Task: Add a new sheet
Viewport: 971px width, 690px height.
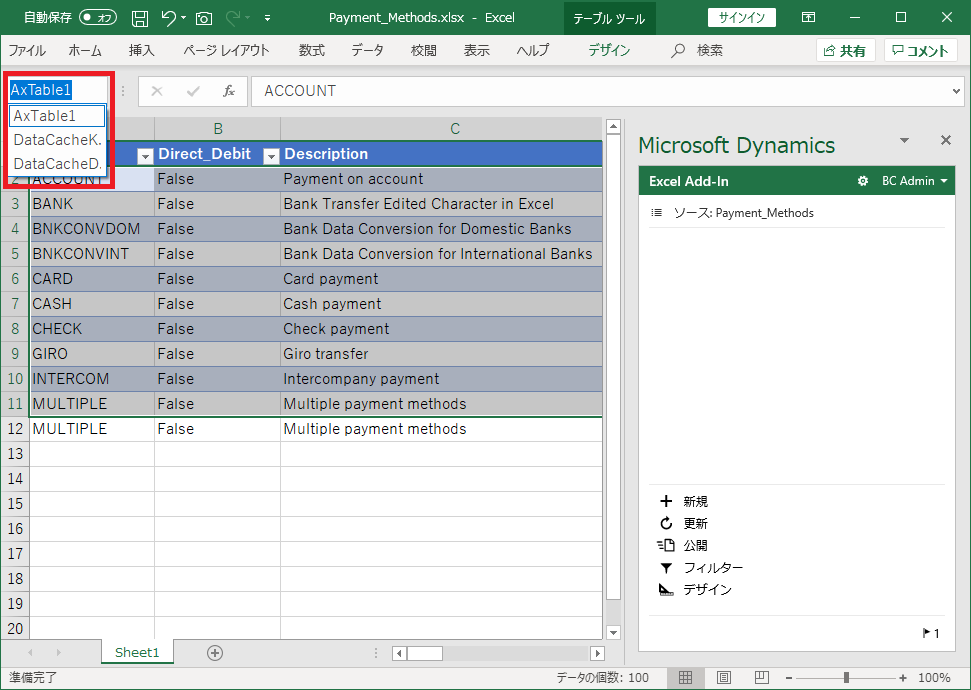Action: [215, 653]
